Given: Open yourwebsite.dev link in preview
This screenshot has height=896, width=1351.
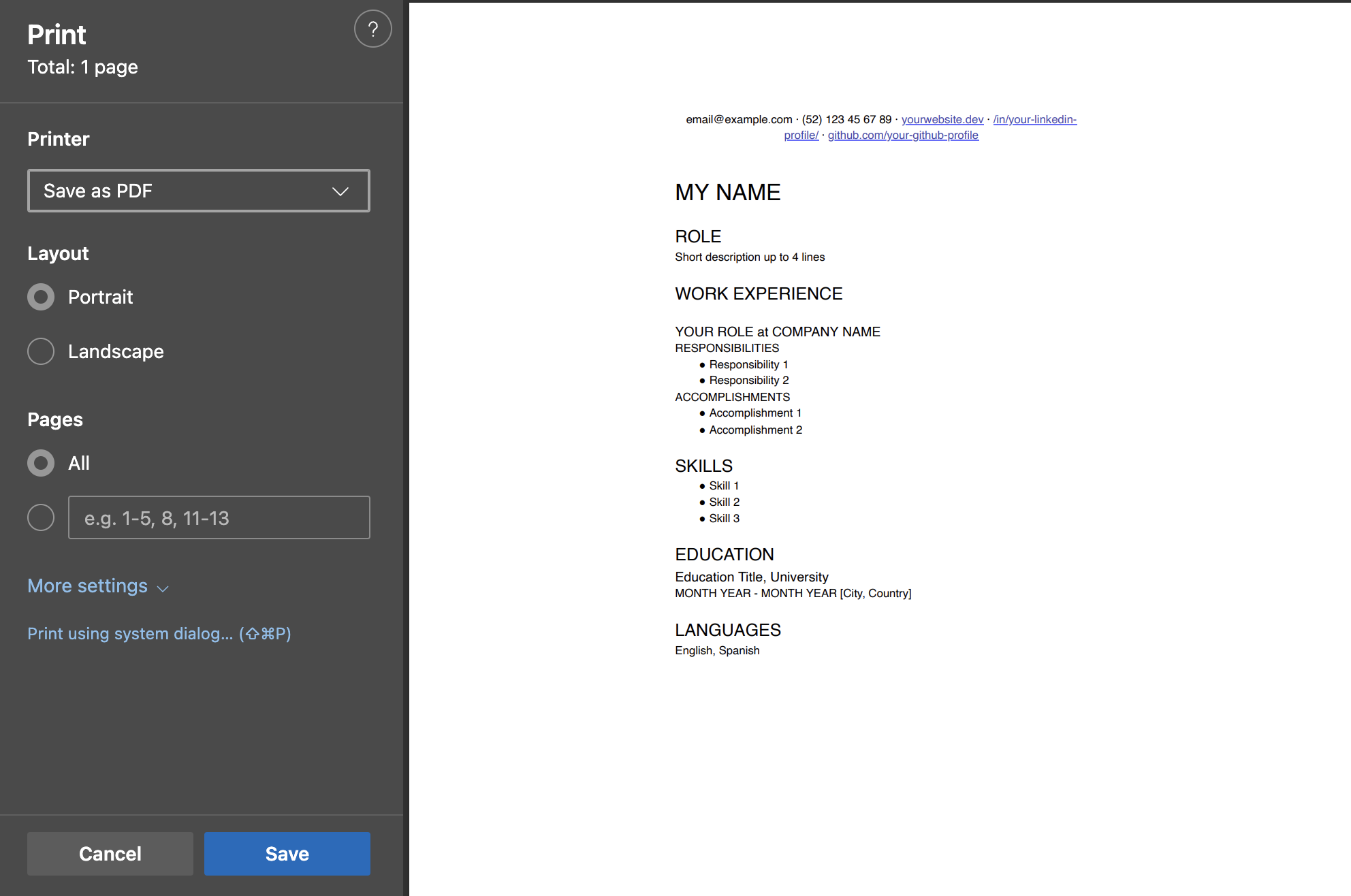Looking at the screenshot, I should pos(942,120).
